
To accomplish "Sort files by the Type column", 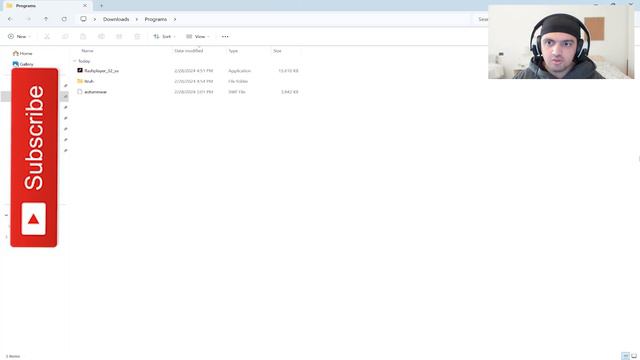I will coord(233,51).
